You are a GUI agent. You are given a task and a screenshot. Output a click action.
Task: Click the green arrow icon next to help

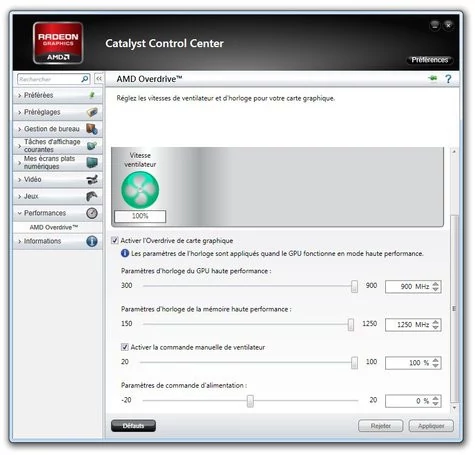[433, 78]
